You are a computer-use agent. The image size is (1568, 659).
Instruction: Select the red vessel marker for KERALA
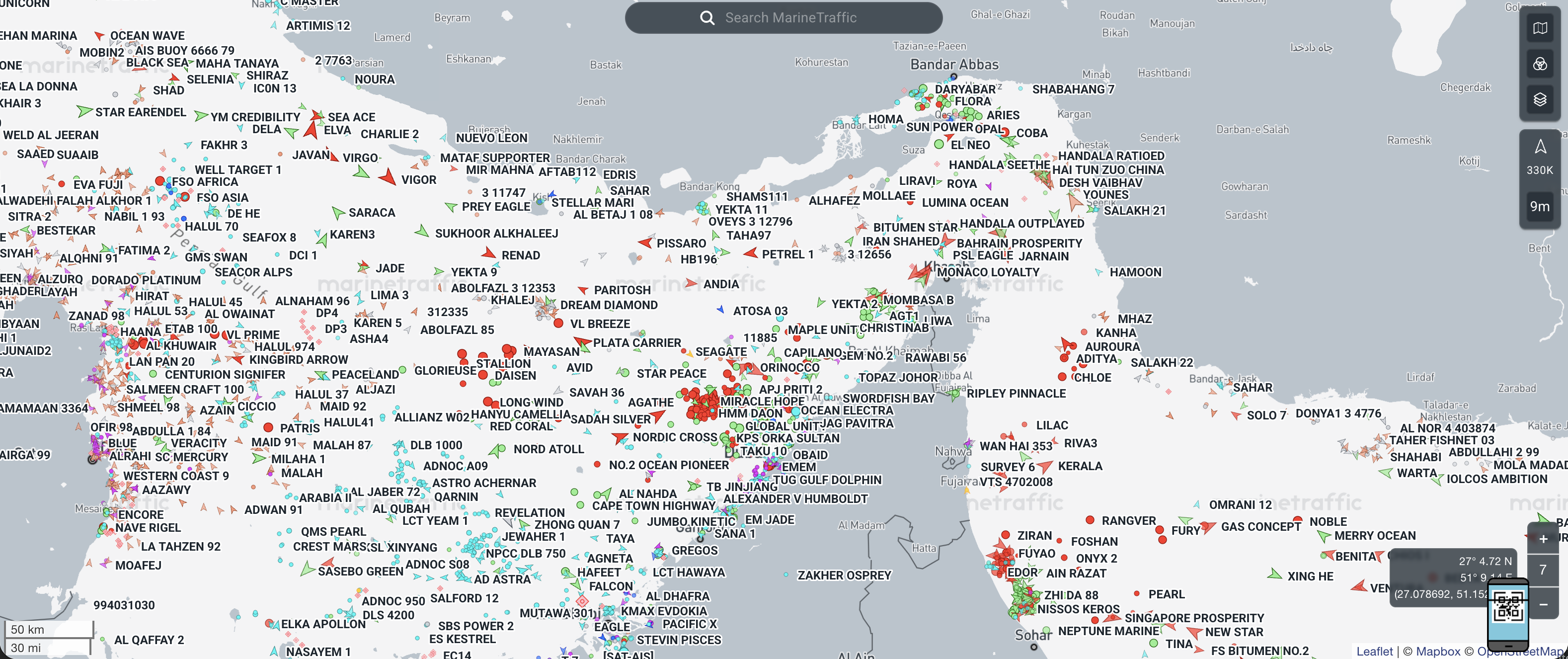(x=1045, y=467)
